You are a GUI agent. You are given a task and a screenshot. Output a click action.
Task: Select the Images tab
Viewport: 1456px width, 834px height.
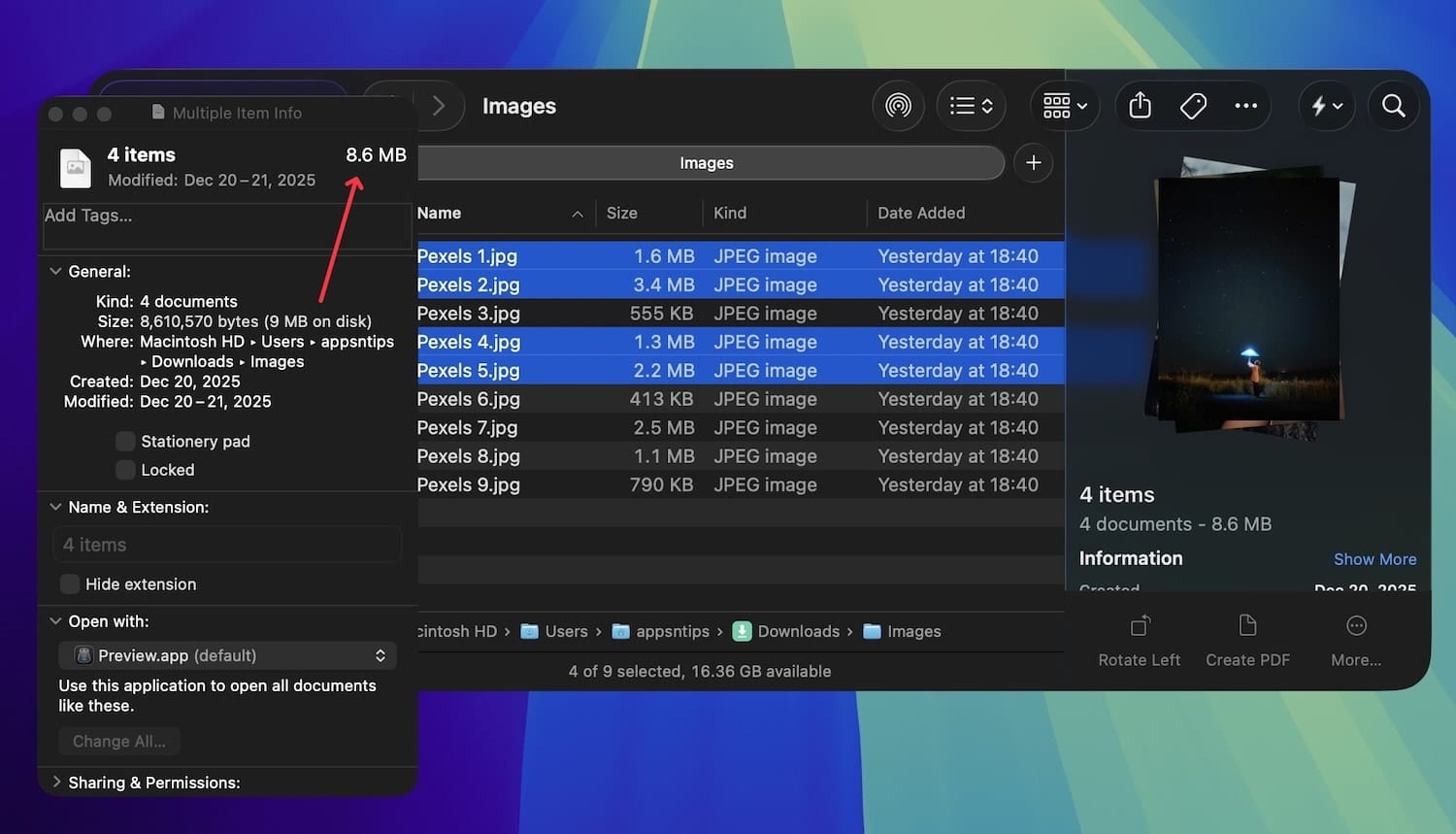706,162
